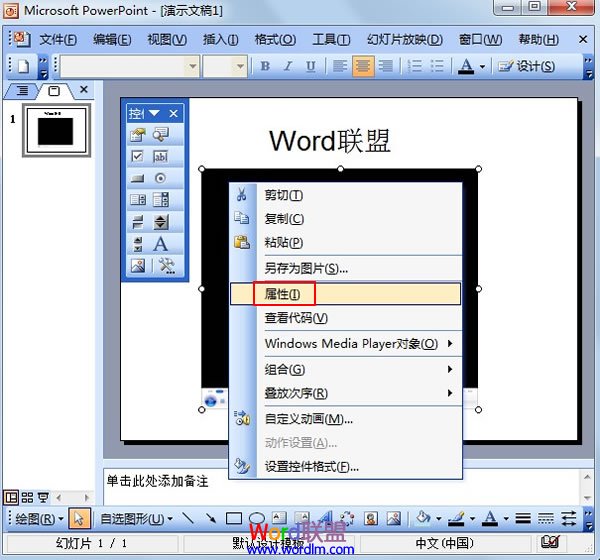Open File (文件) menu
Image resolution: width=600 pixels, height=560 pixels.
pyautogui.click(x=58, y=39)
